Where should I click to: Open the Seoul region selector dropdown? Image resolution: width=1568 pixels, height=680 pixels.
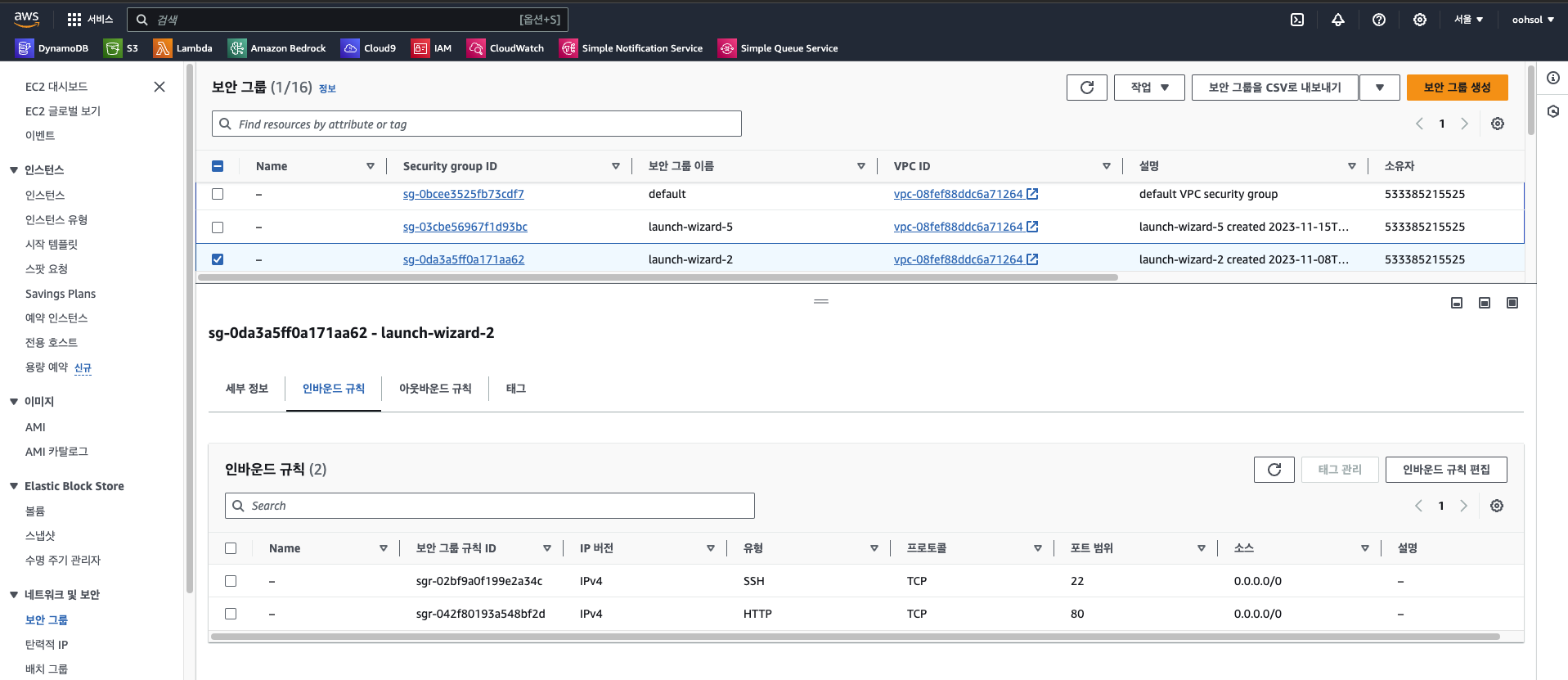[x=1468, y=20]
